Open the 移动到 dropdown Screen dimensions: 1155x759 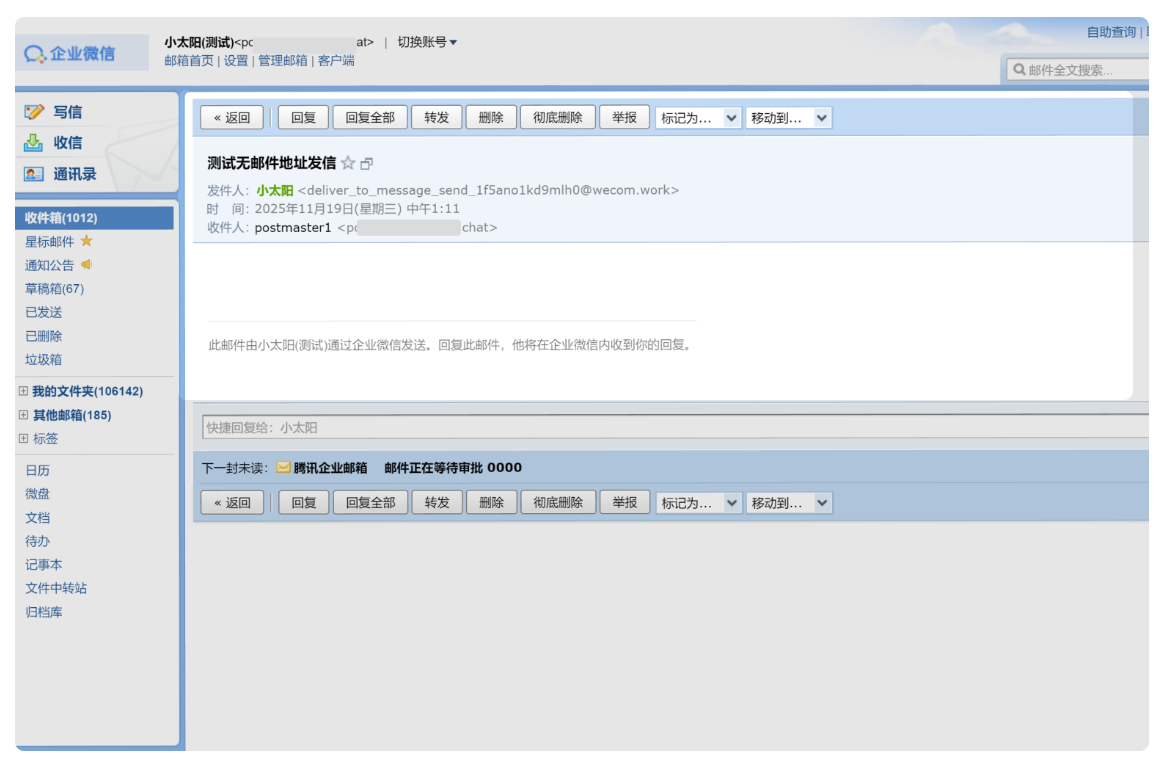point(788,117)
